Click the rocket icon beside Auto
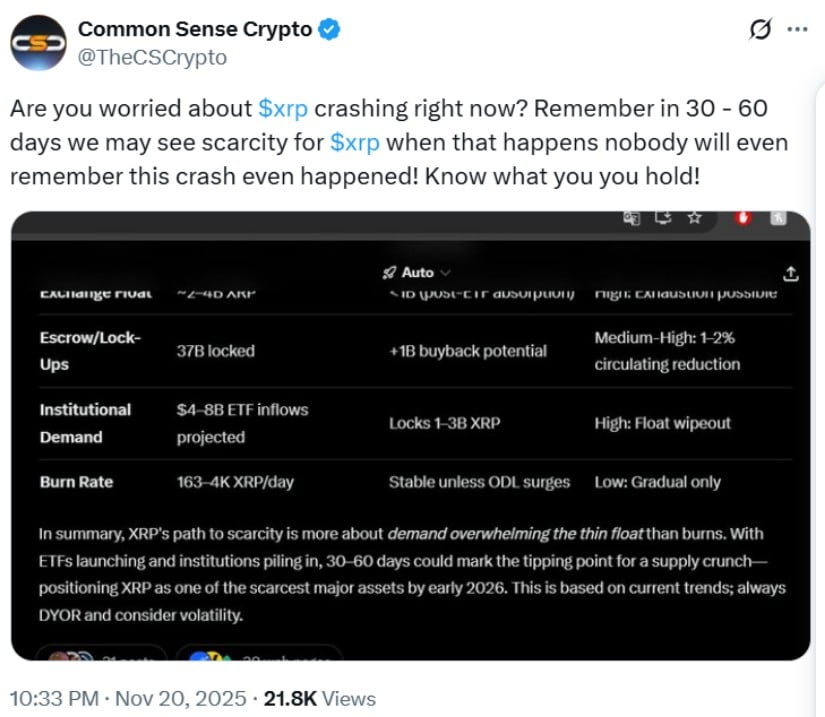 389,272
